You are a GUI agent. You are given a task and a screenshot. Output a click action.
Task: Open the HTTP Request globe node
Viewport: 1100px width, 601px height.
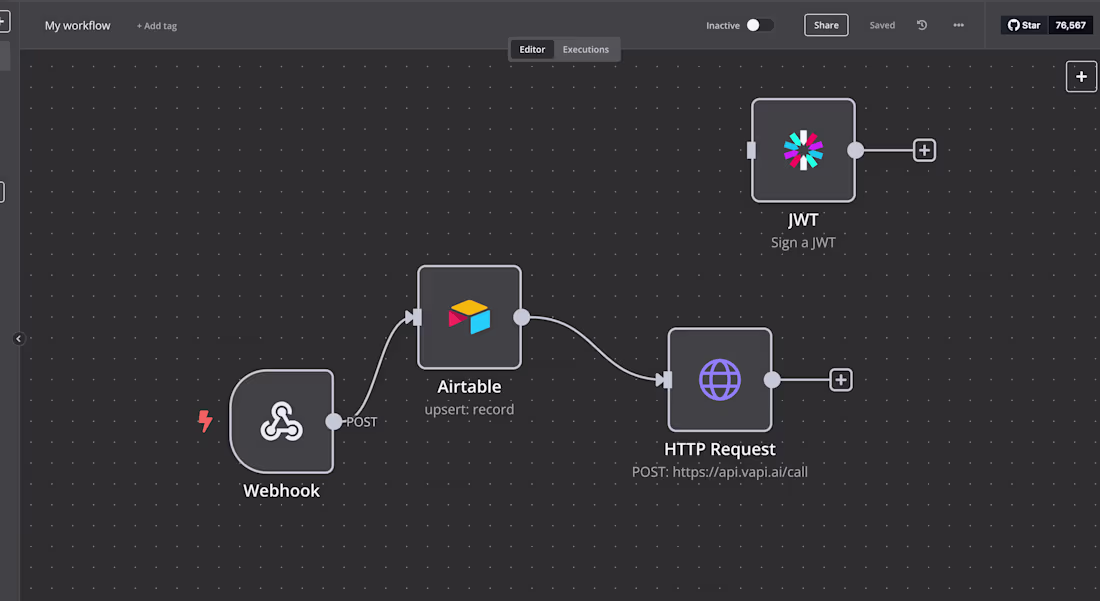tap(720, 379)
